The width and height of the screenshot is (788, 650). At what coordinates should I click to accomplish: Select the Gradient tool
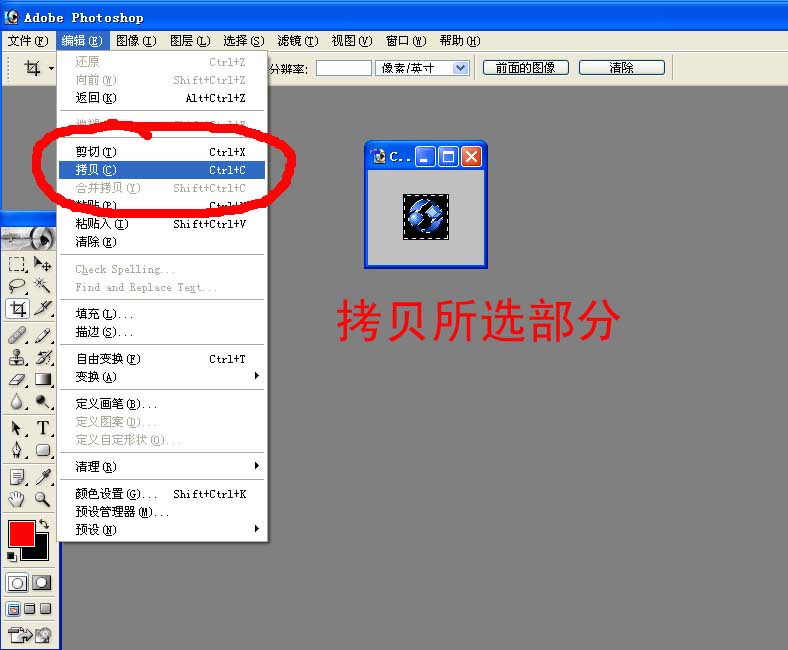[x=42, y=380]
